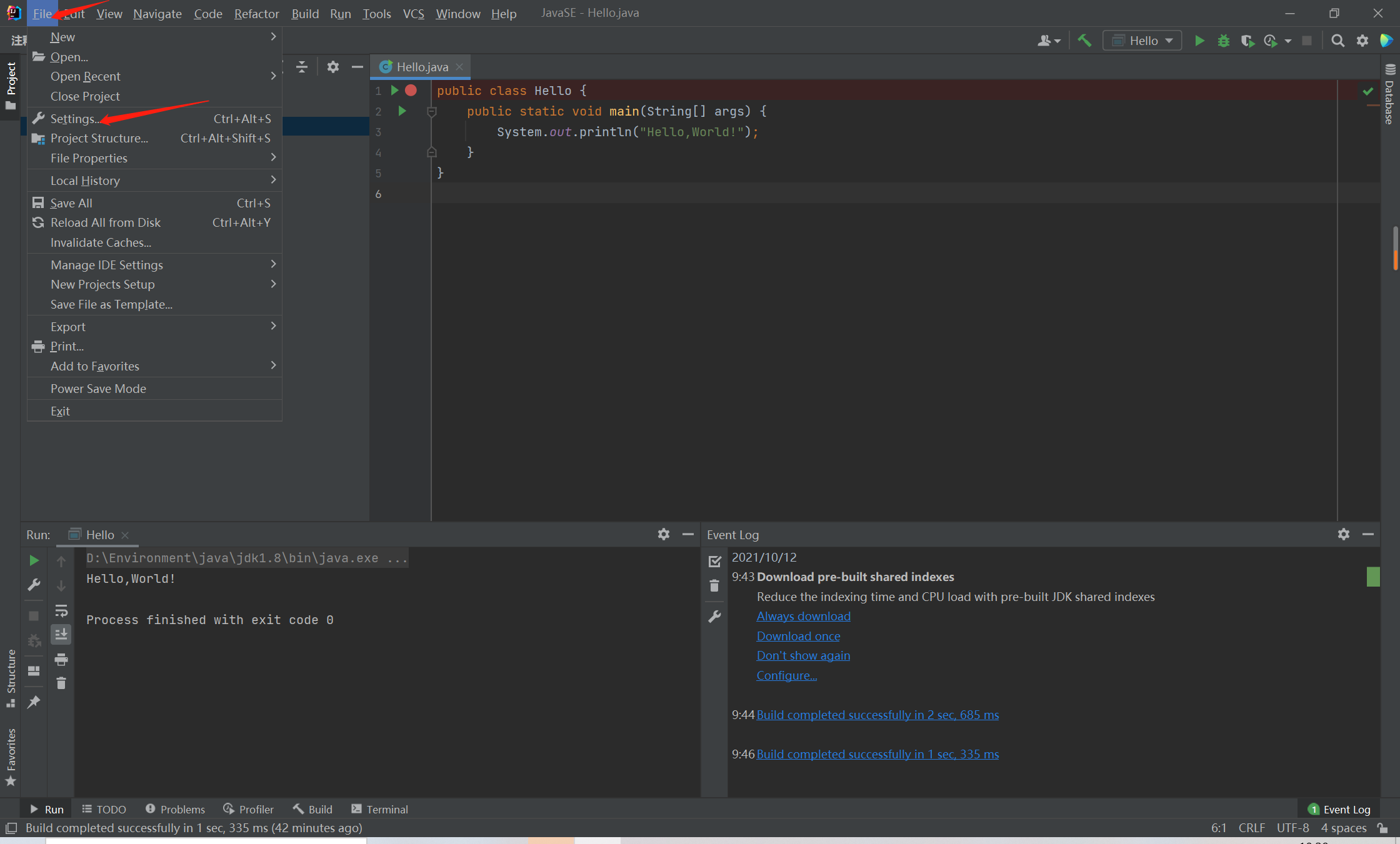Viewport: 1400px width, 844px height.
Task: Click the Don't show again link
Action: [803, 655]
